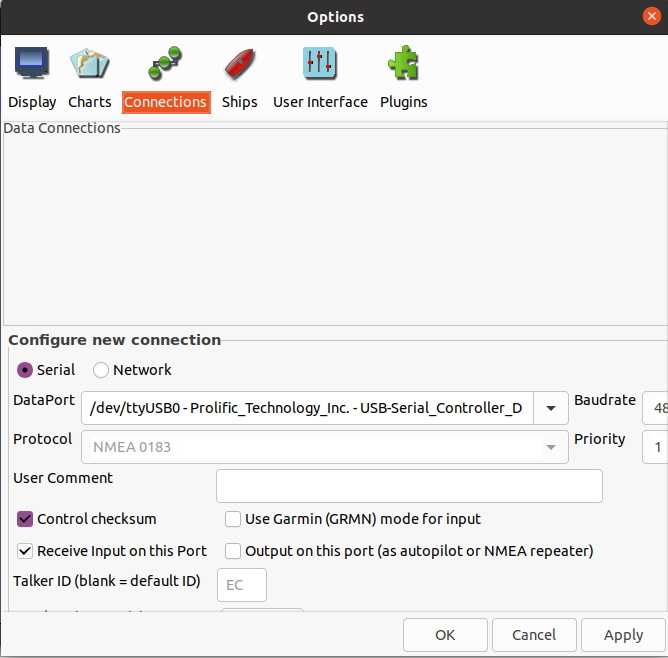Click the Baudrate combo box
Screen dimensions: 668x658
[655, 408]
